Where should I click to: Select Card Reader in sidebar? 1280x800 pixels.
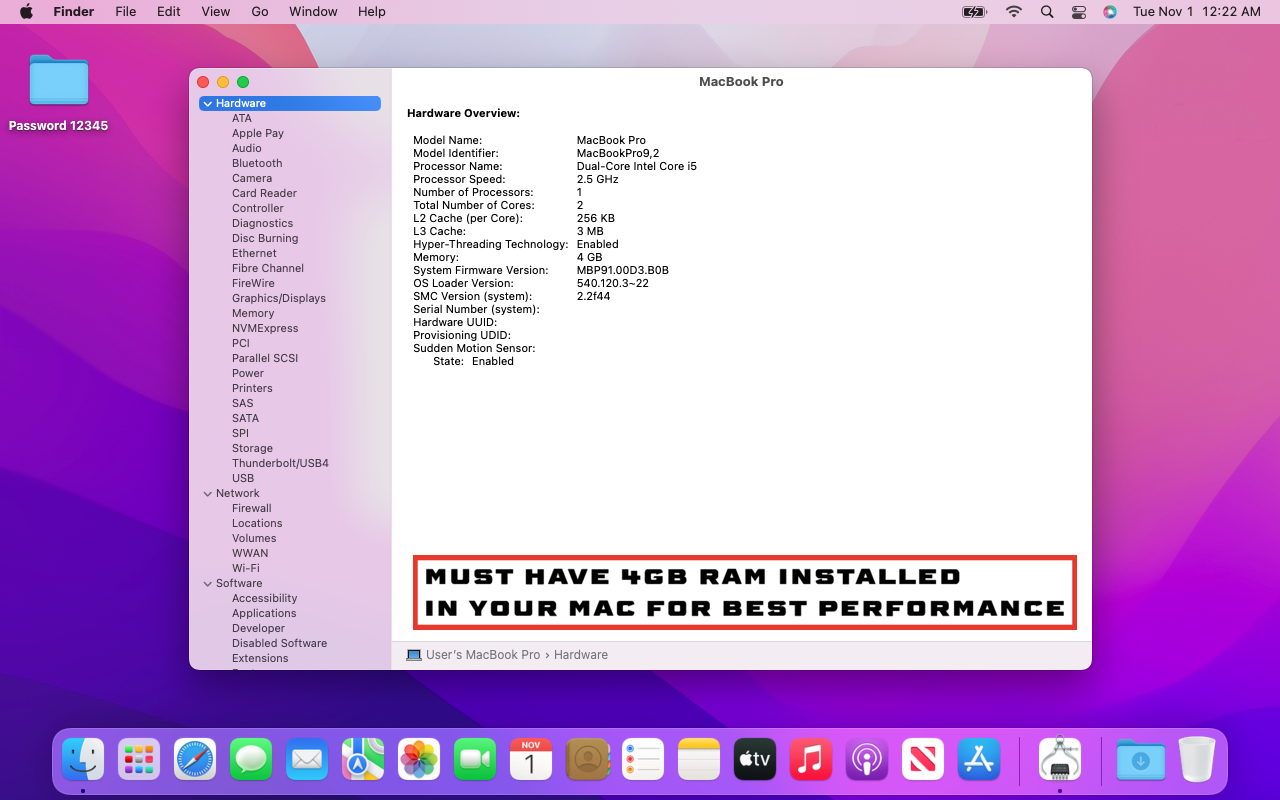[264, 193]
